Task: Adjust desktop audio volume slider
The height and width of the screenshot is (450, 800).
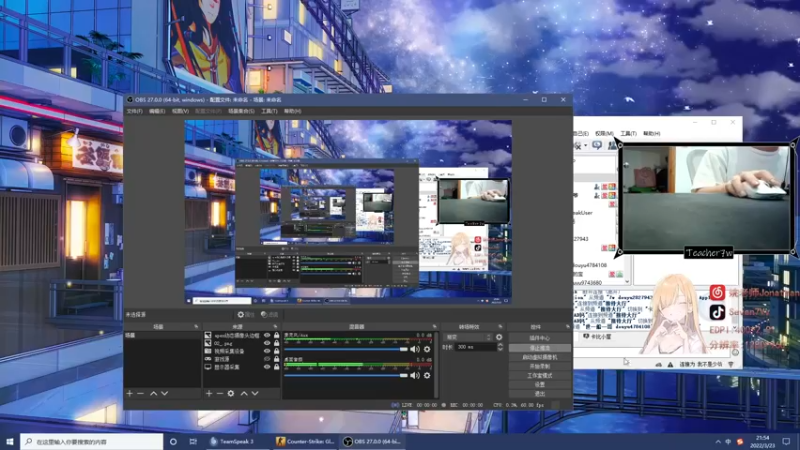Action: [x=346, y=376]
